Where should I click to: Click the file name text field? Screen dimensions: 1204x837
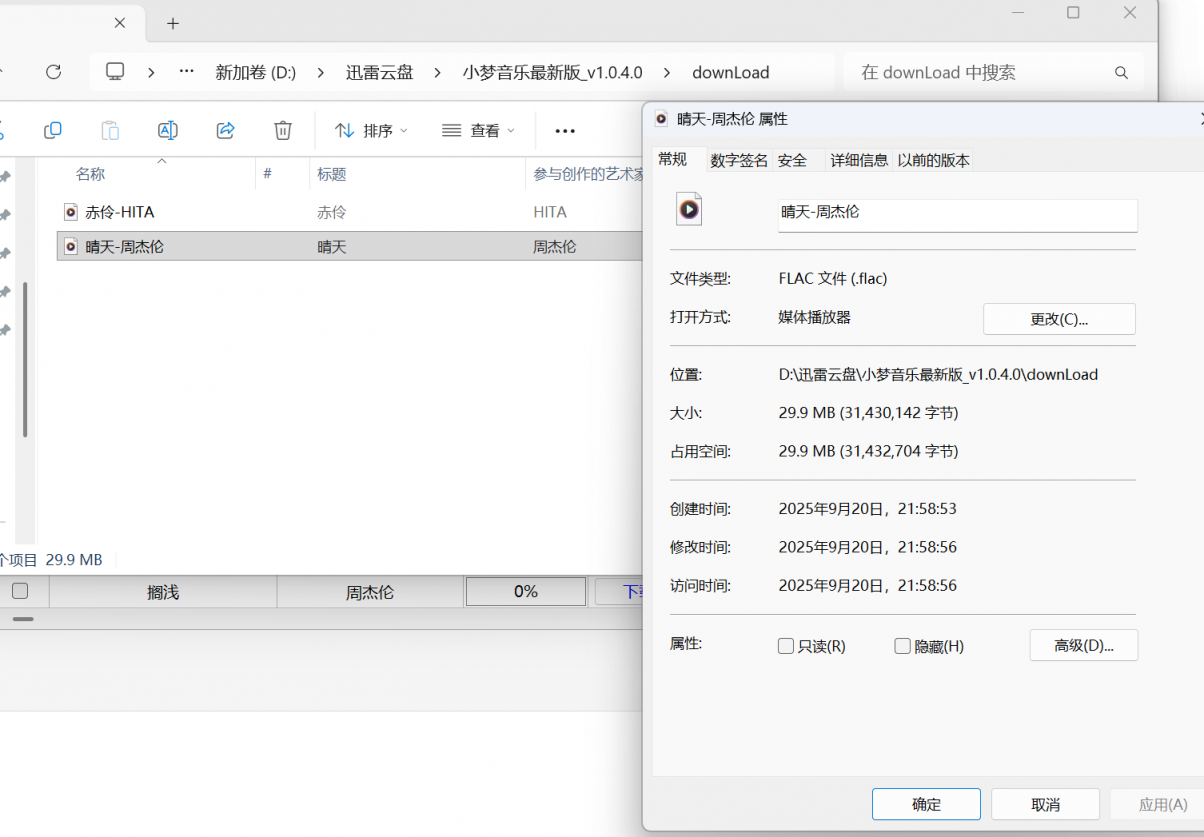point(957,214)
